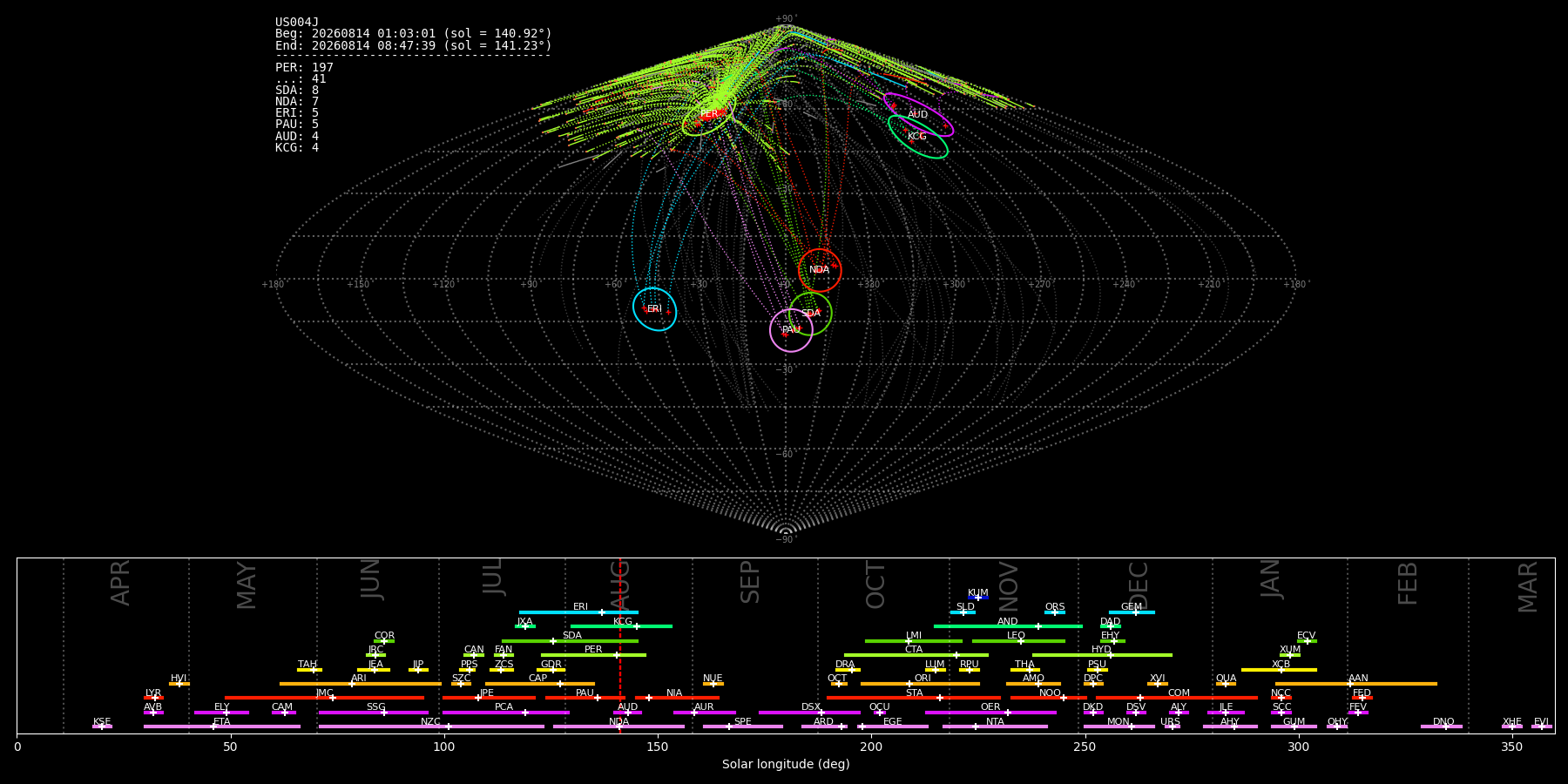This screenshot has height=784, width=1568.
Task: Click the QUA shower marker
Action: tap(1226, 684)
